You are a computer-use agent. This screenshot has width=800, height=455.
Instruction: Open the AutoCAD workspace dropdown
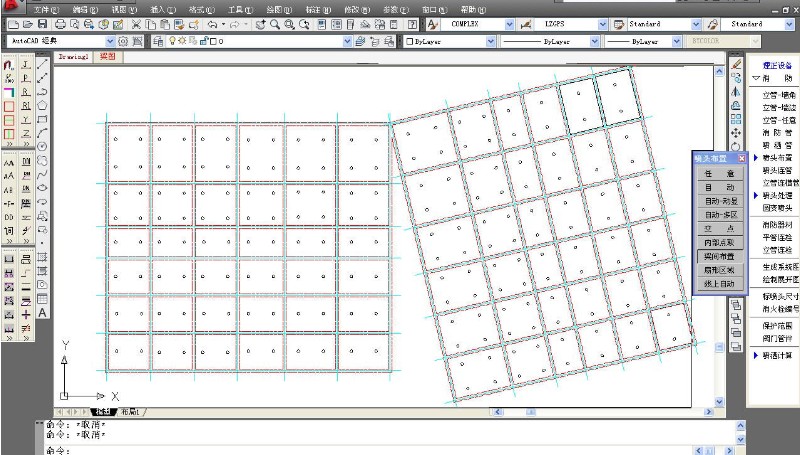(110, 41)
